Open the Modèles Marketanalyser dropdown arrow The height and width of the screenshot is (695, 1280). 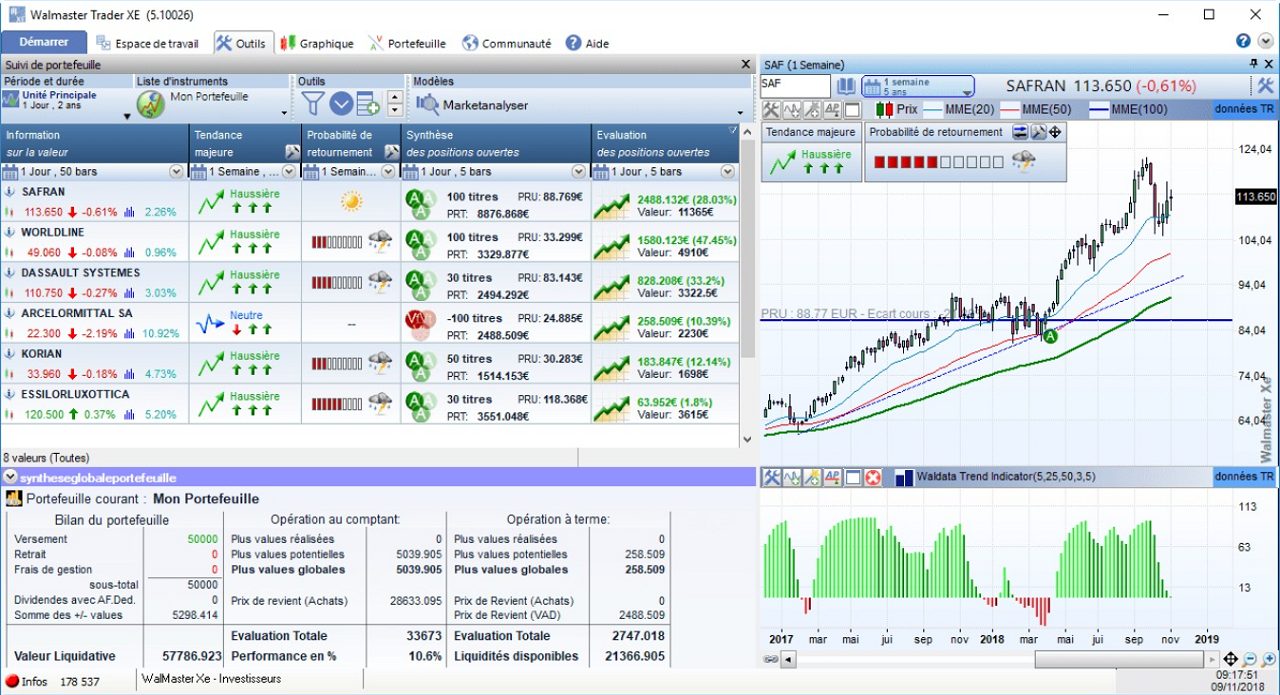[741, 113]
